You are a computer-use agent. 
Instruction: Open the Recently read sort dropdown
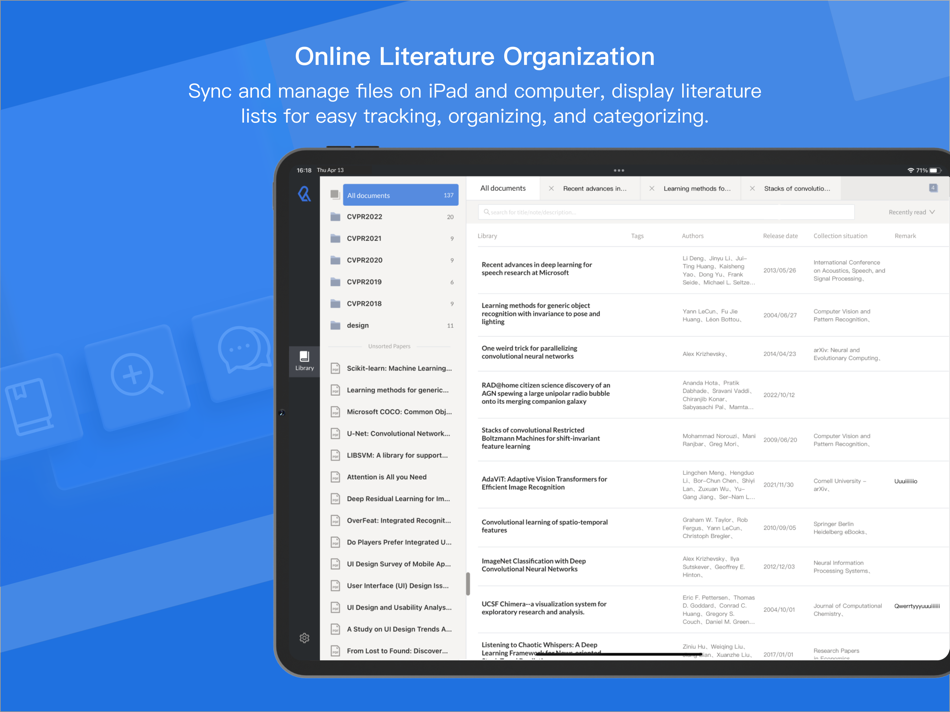click(911, 212)
